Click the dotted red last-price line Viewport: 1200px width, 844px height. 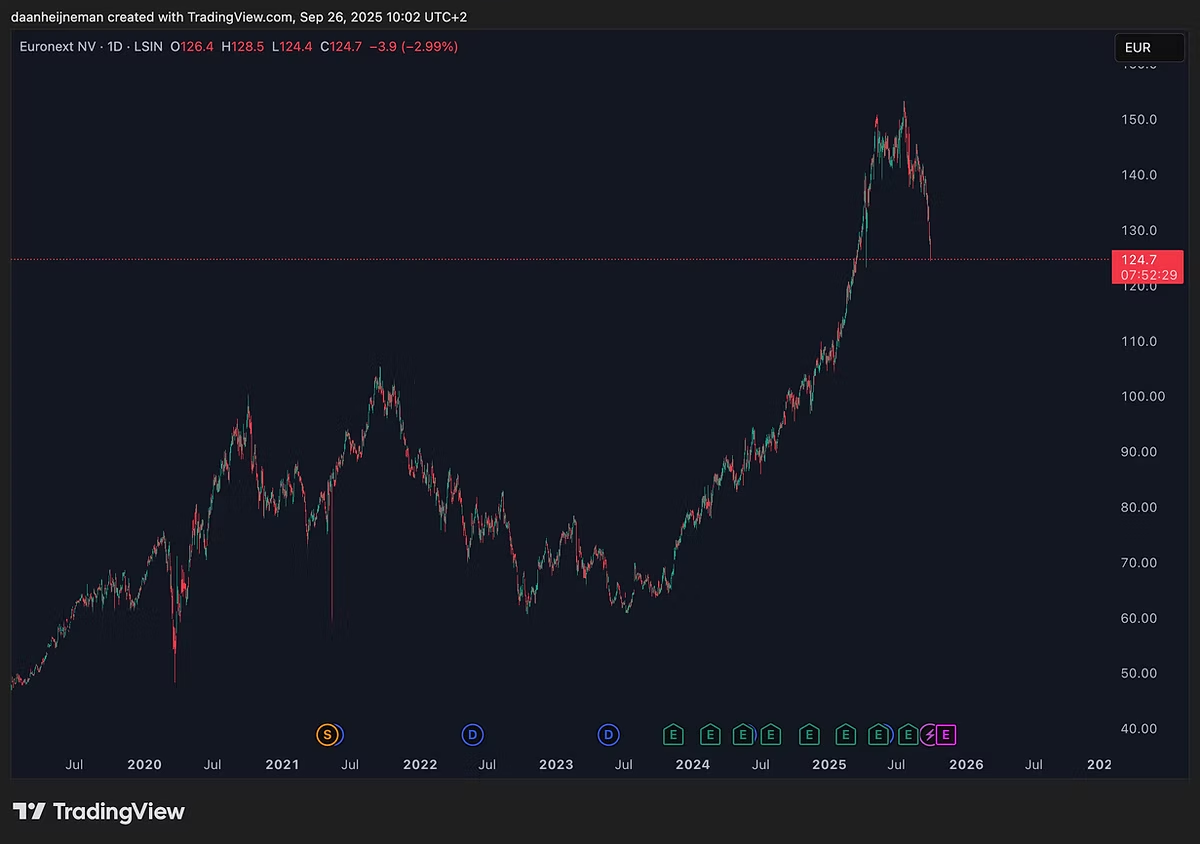tap(560, 259)
